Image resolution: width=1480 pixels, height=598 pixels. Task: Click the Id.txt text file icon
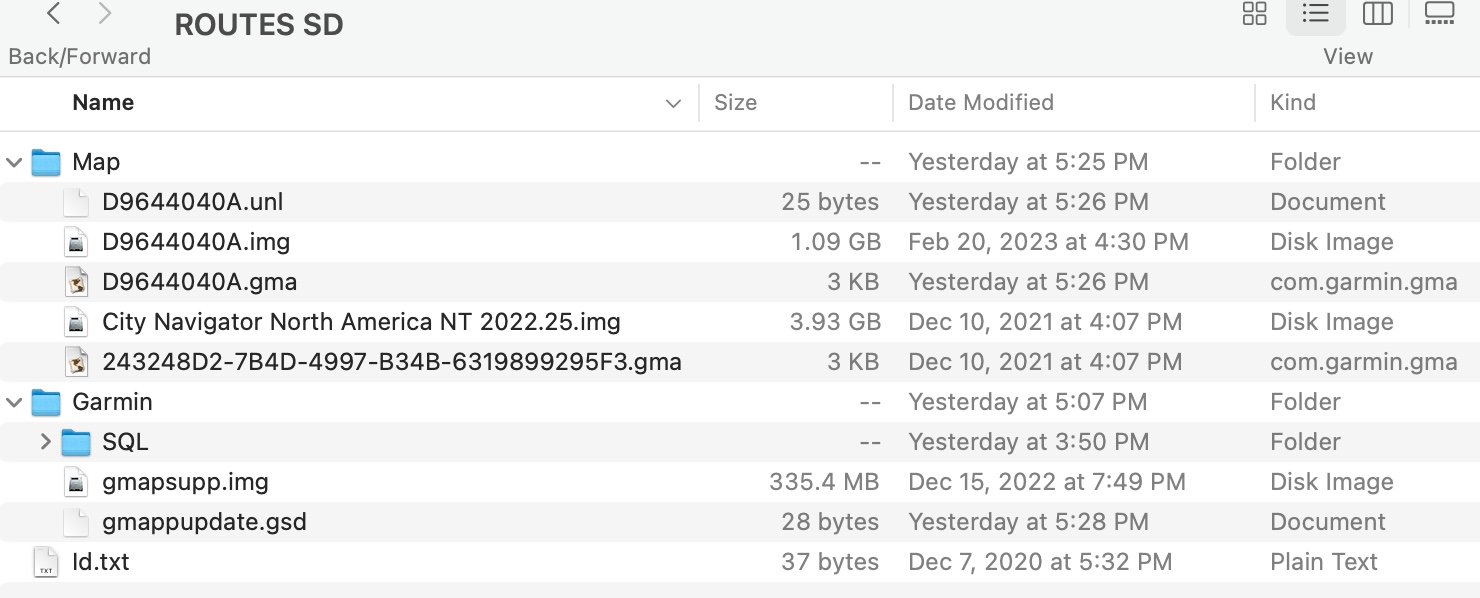(46, 562)
